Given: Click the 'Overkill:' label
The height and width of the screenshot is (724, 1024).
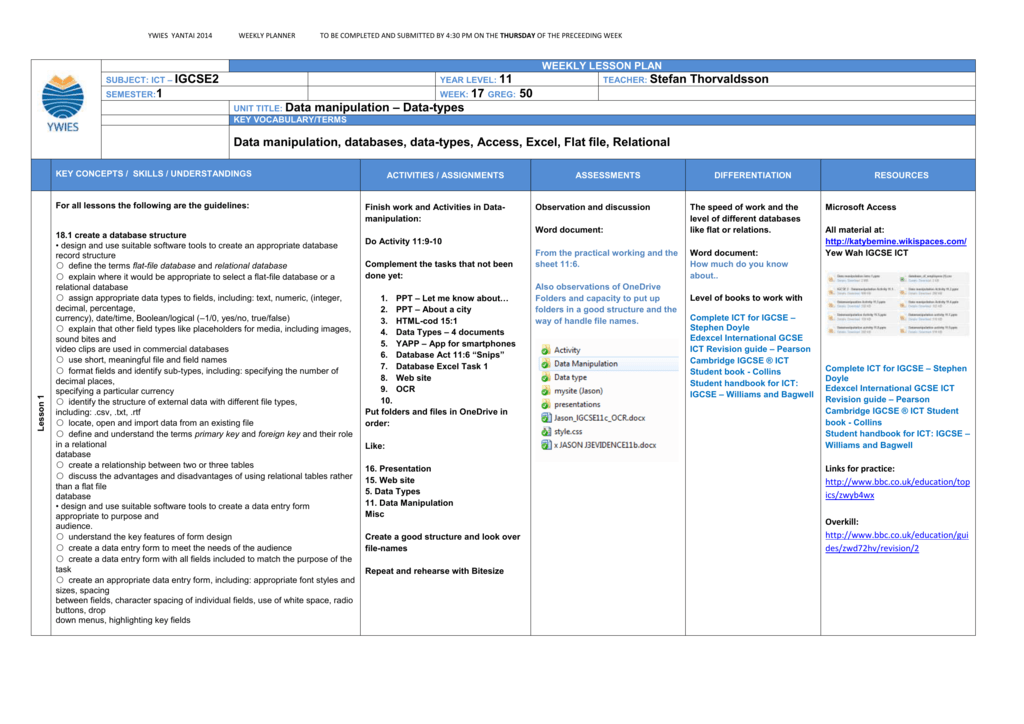Looking at the screenshot, I should point(841,522).
